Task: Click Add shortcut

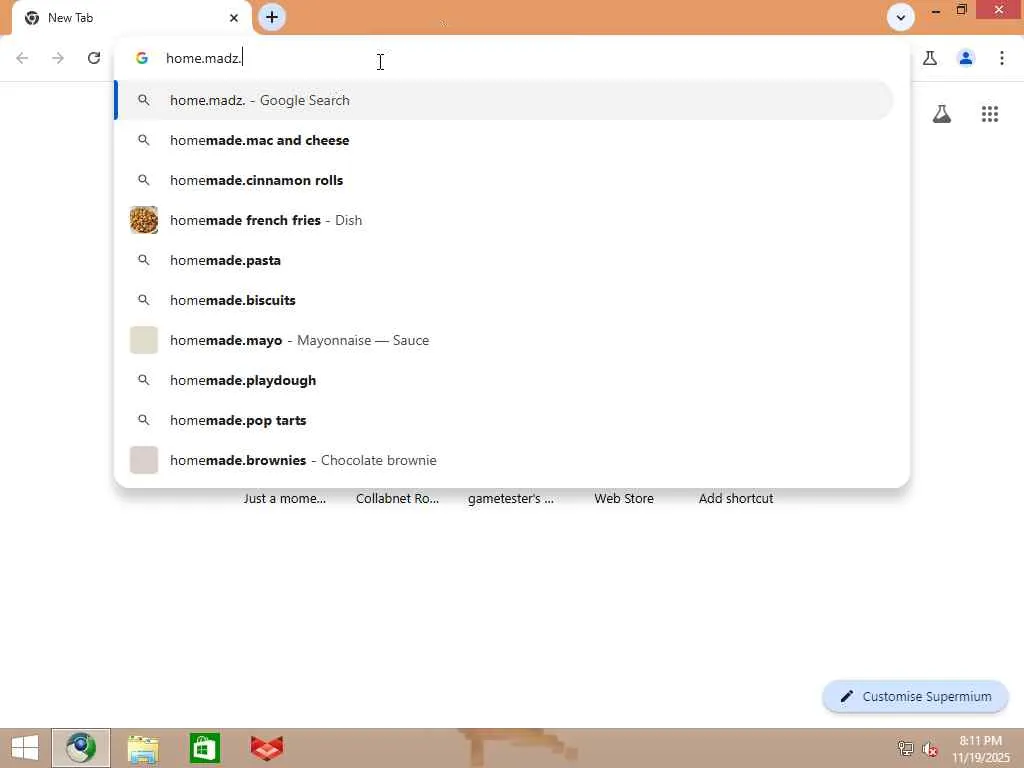Action: tap(736, 498)
